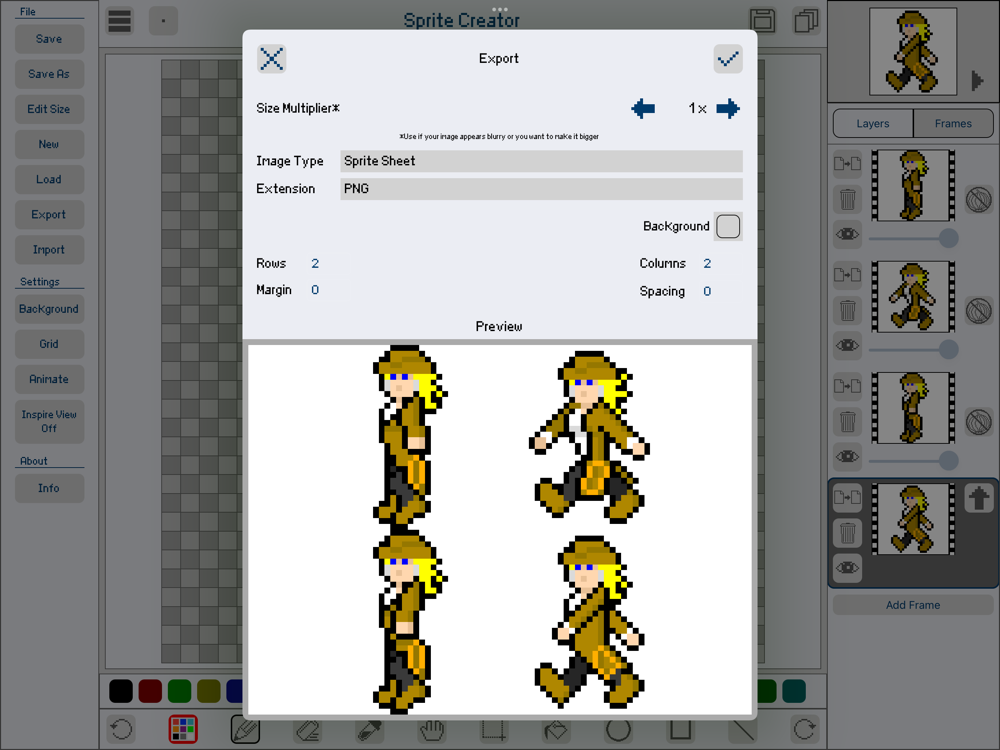The height and width of the screenshot is (750, 1000).
Task: Adjust the first frame opacity slider
Action: pos(913,238)
